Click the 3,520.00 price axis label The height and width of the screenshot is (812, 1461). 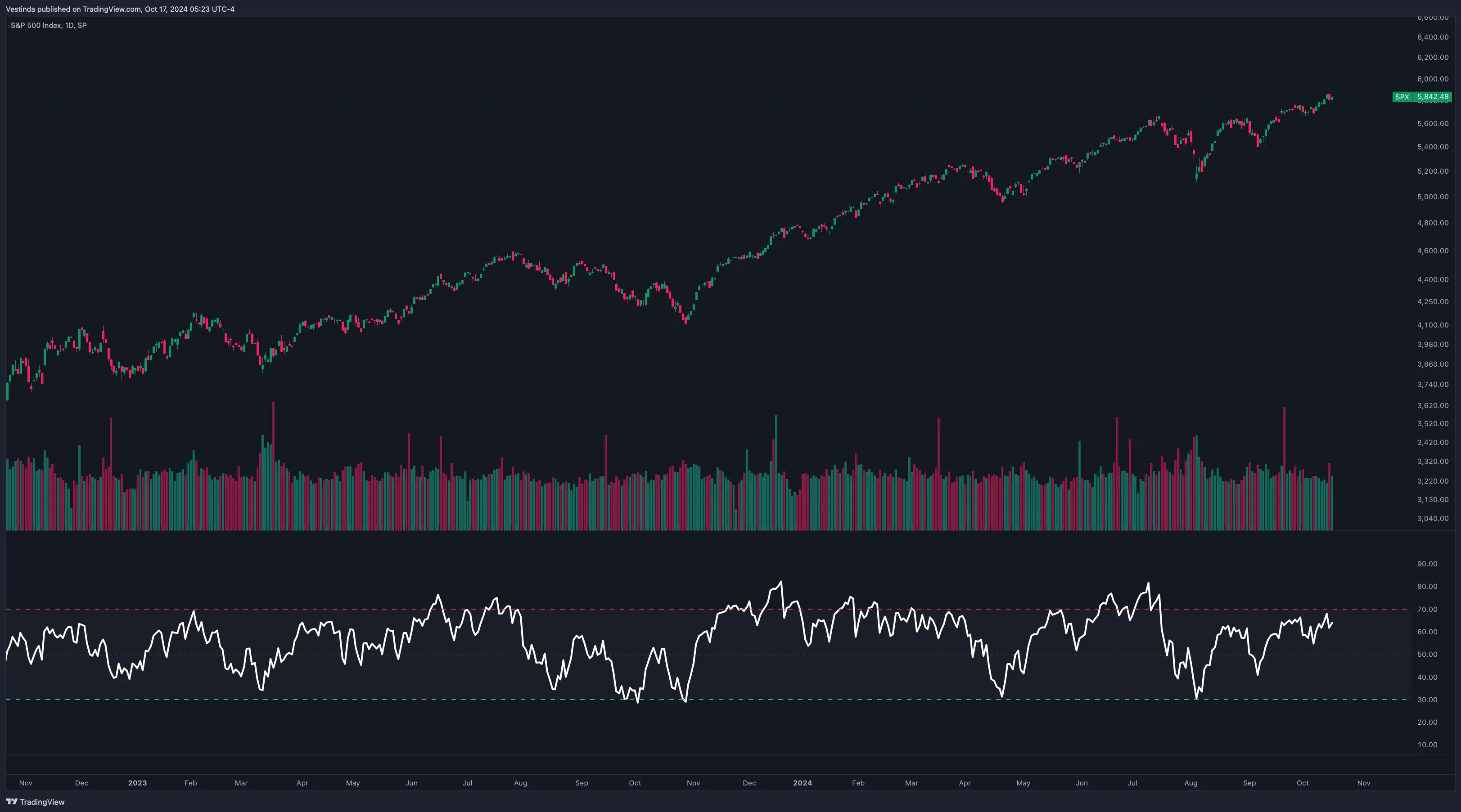coord(1433,424)
